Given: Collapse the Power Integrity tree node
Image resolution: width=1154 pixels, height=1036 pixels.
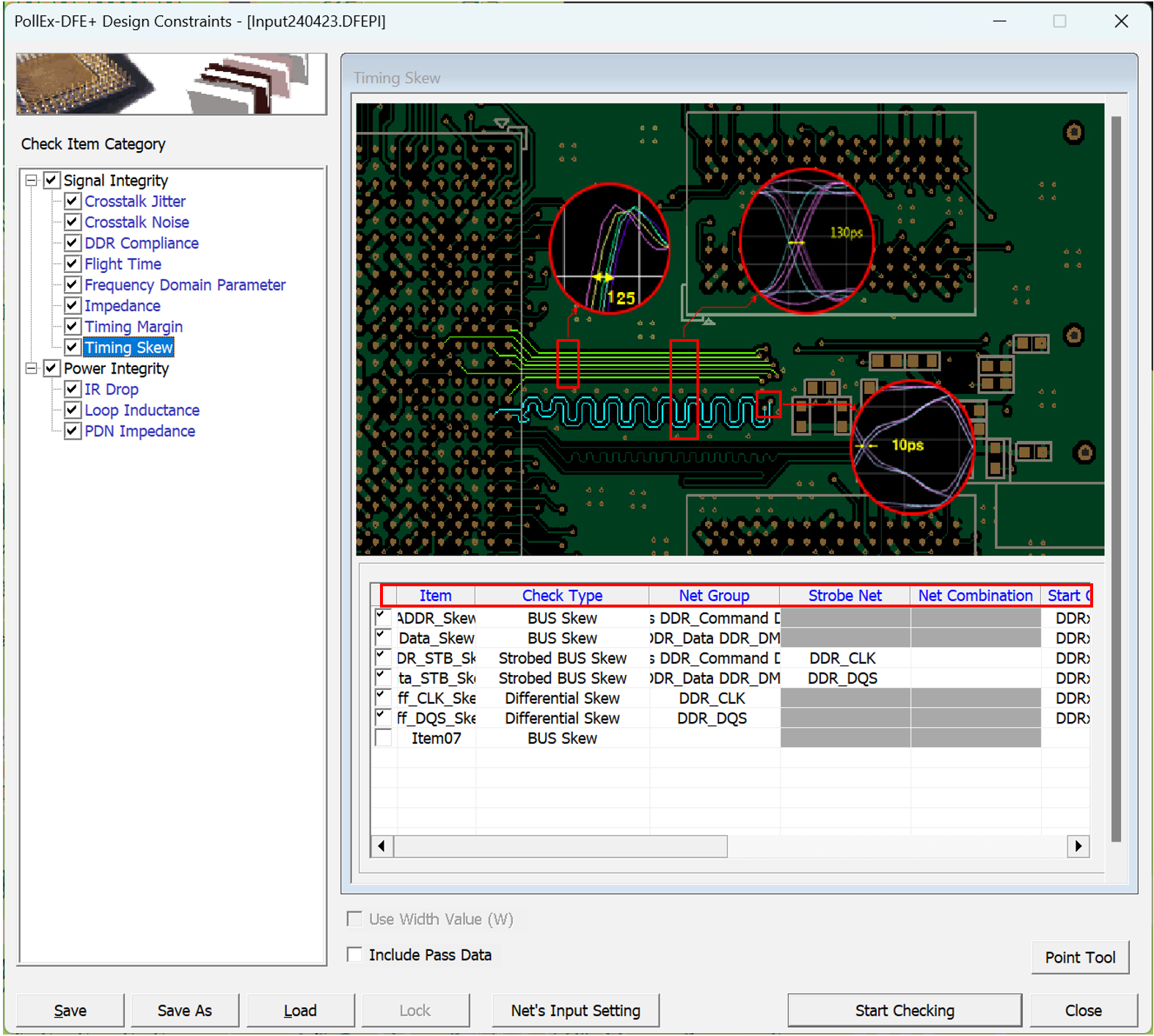Looking at the screenshot, I should 31,368.
